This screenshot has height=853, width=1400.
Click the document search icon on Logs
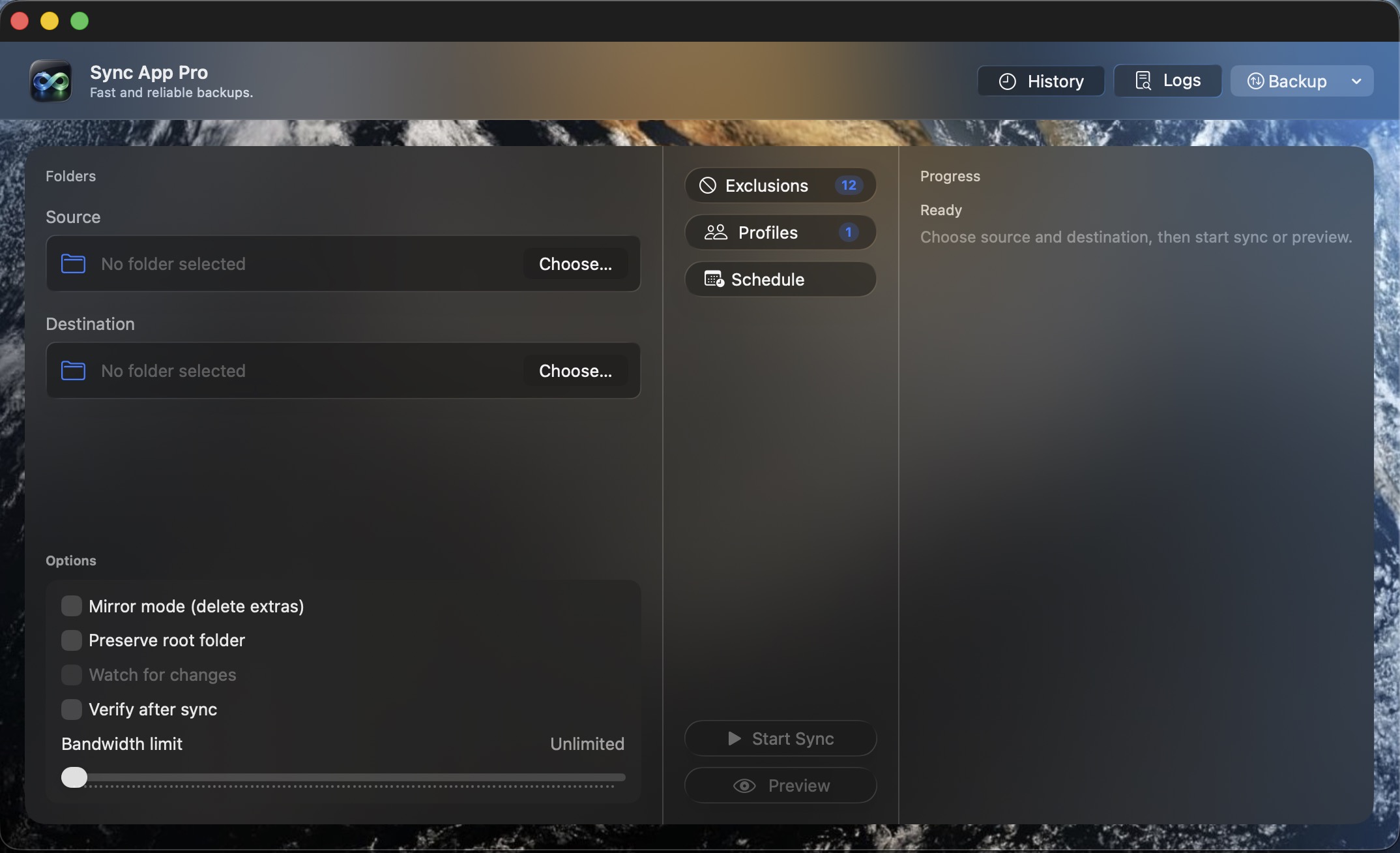[1143, 80]
